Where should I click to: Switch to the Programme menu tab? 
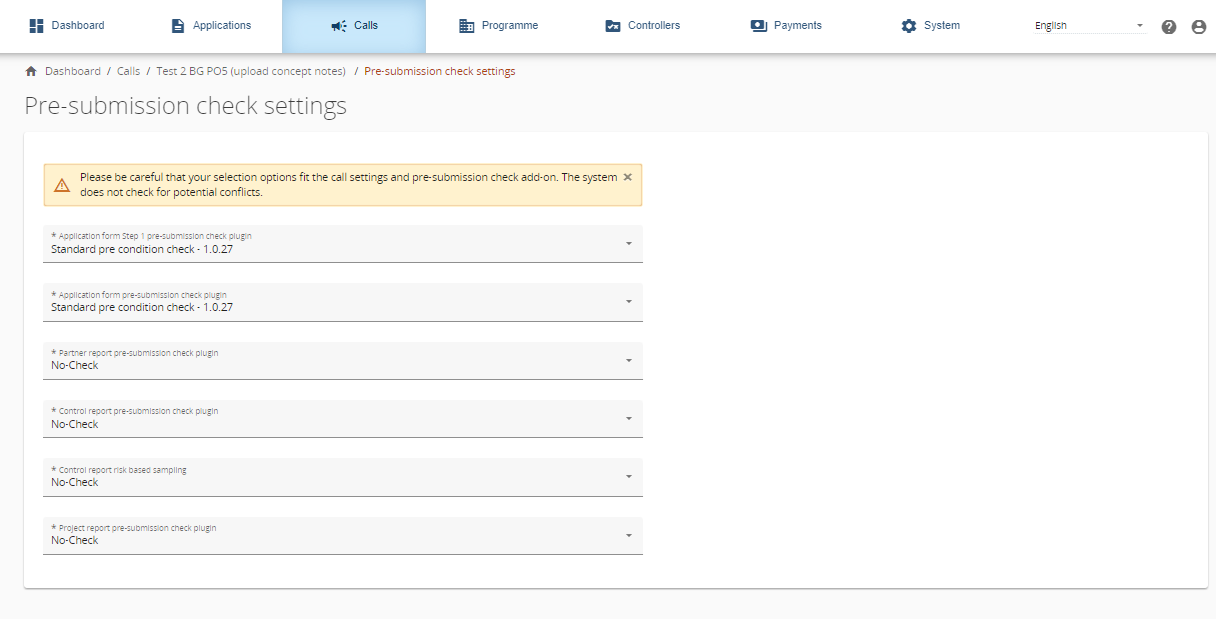(509, 26)
